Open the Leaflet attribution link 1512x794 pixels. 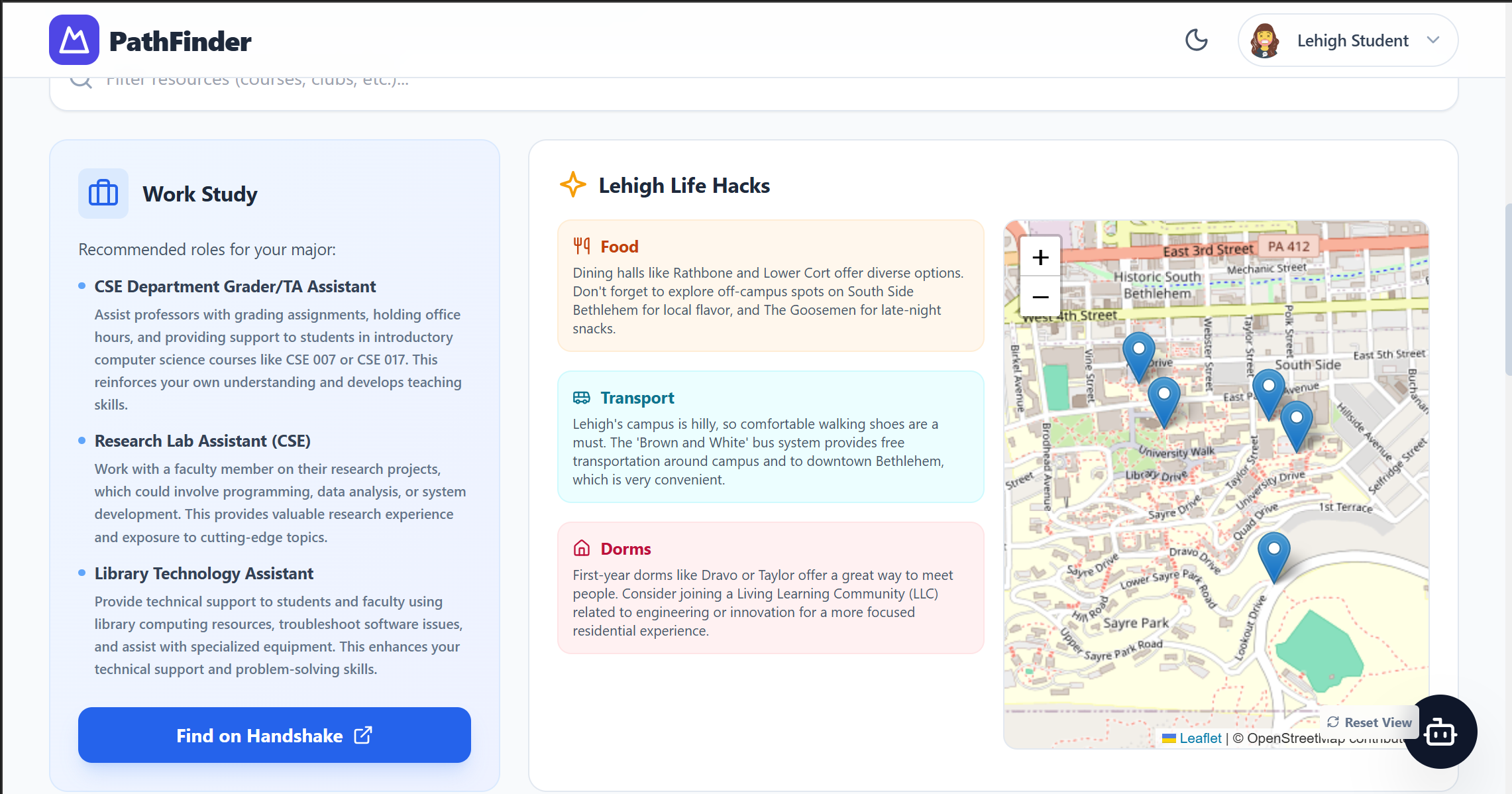pyautogui.click(x=1199, y=738)
